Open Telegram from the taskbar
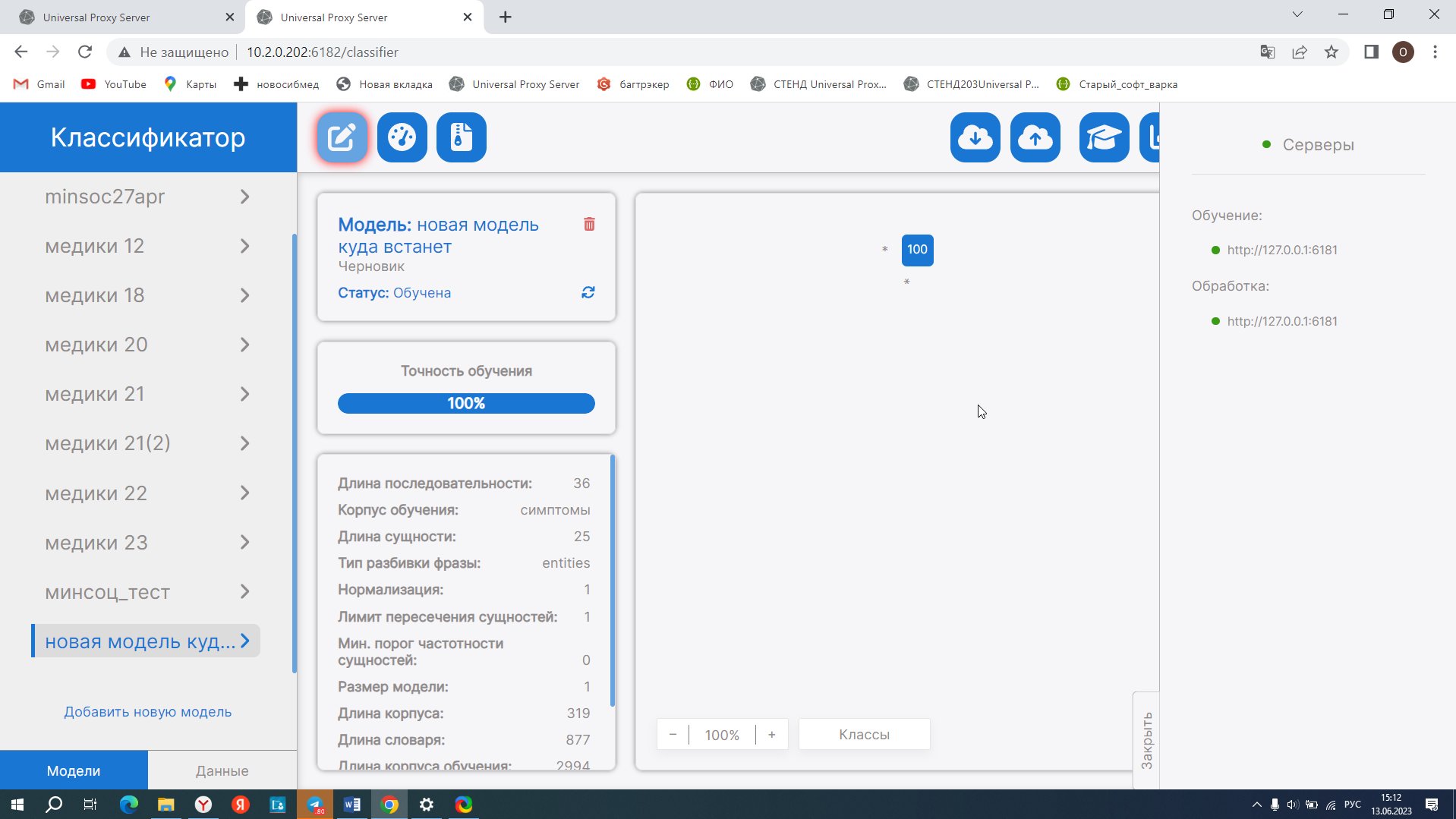 pyautogui.click(x=315, y=805)
